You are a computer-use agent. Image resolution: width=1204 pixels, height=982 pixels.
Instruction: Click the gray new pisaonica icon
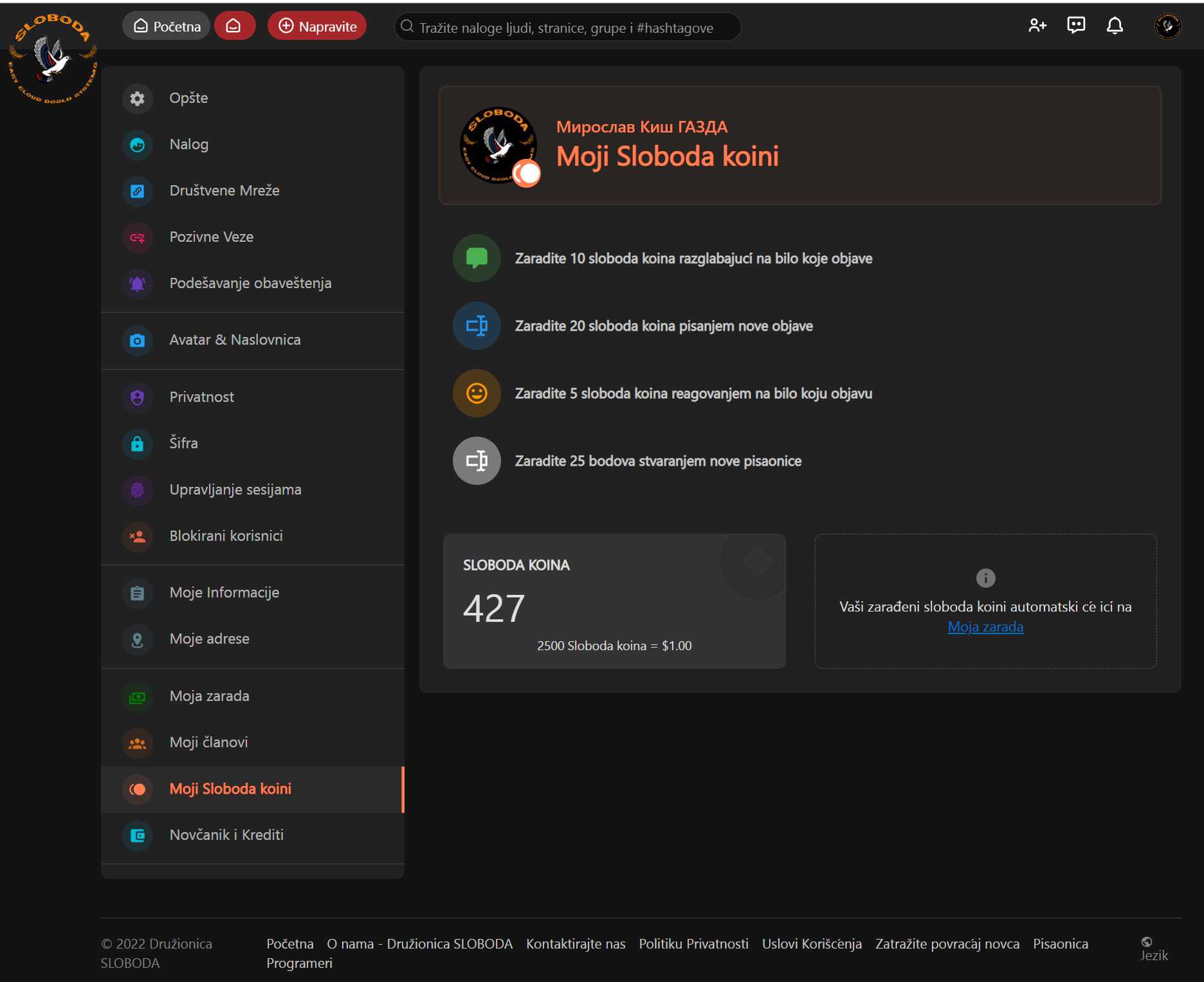(x=477, y=460)
